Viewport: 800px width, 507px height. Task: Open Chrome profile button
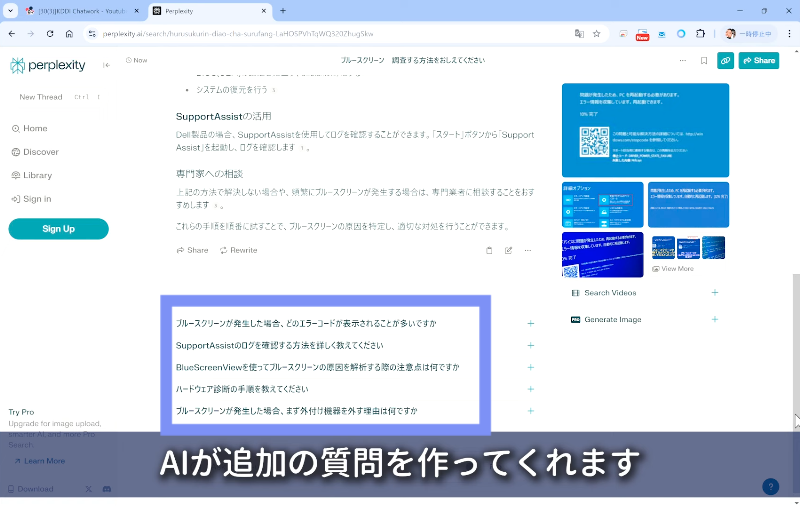[x=748, y=34]
